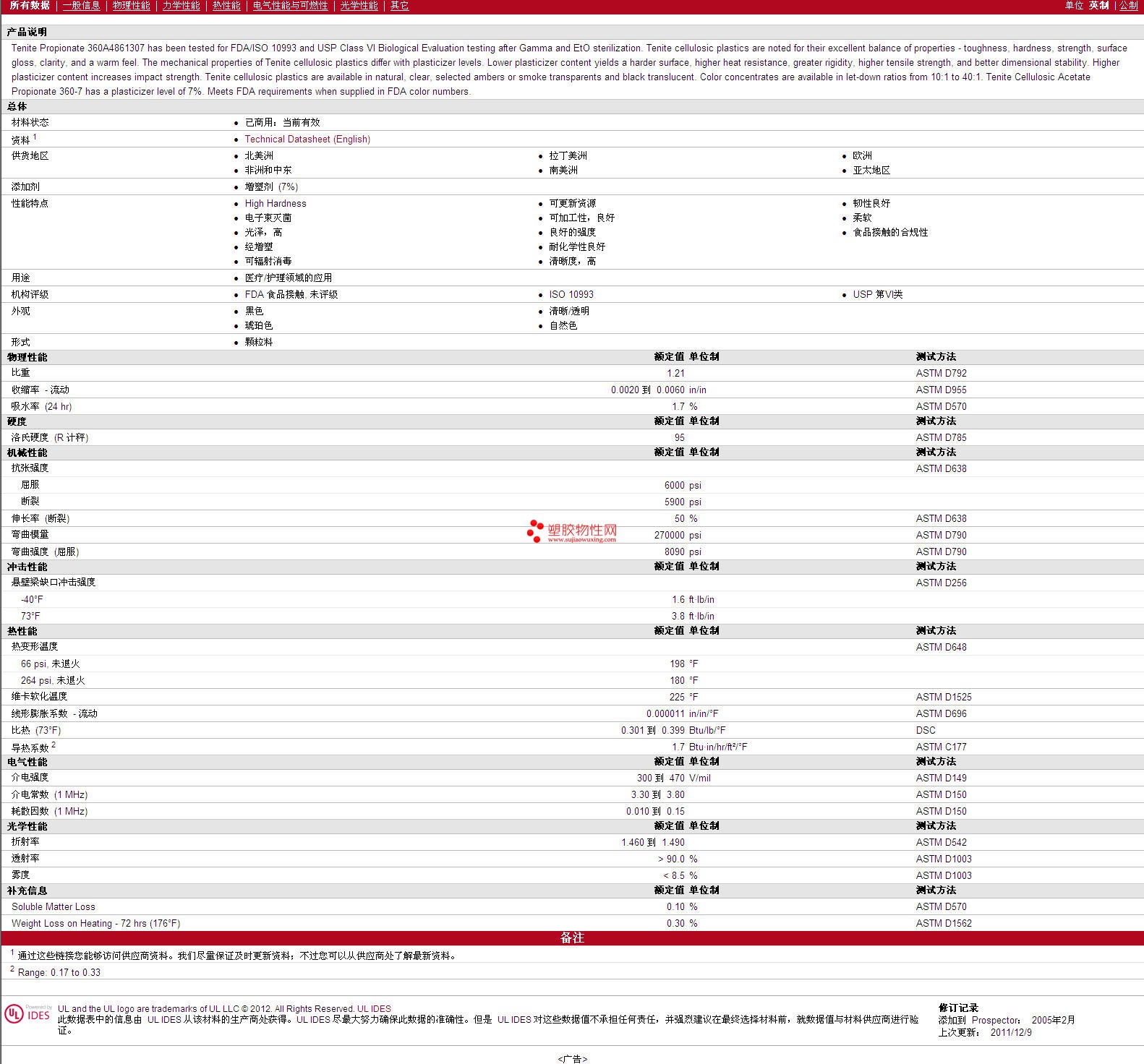Select ASTM D1562 test method
Viewport: 1144px width, 1064px height.
[944, 923]
